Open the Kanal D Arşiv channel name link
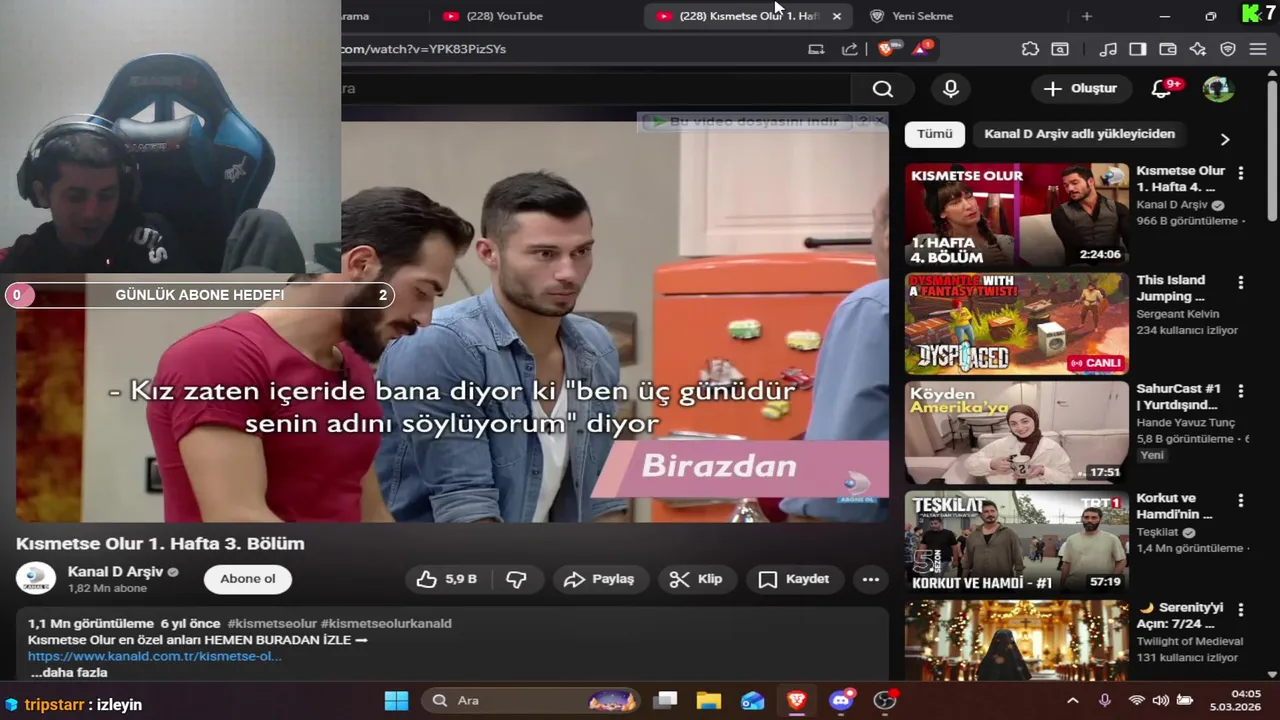The width and height of the screenshot is (1280, 720). pos(115,572)
